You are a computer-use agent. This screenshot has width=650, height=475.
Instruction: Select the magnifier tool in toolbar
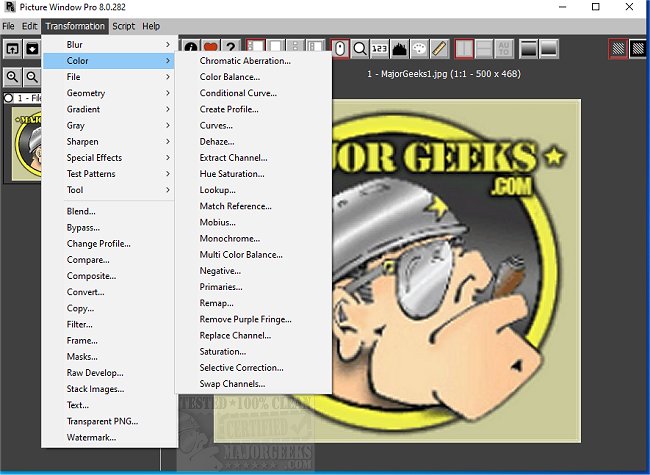[360, 47]
